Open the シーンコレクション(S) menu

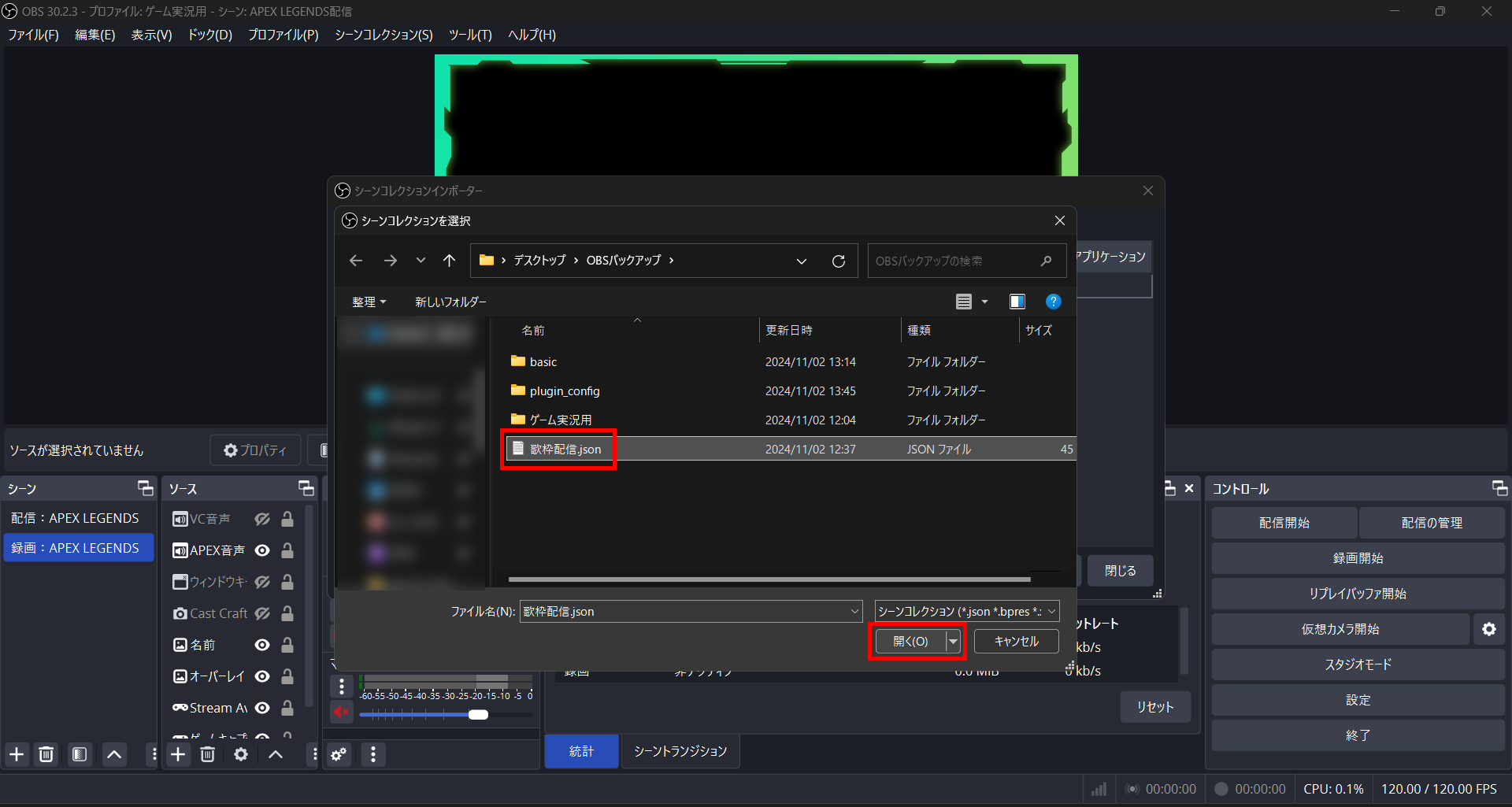(384, 35)
